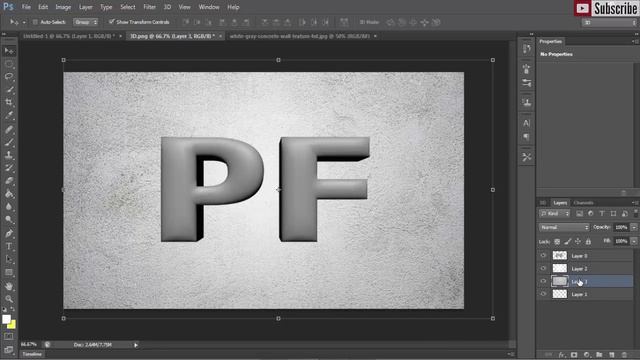Select the Zoom tool
This screenshot has height=360, width=640.
(9, 299)
